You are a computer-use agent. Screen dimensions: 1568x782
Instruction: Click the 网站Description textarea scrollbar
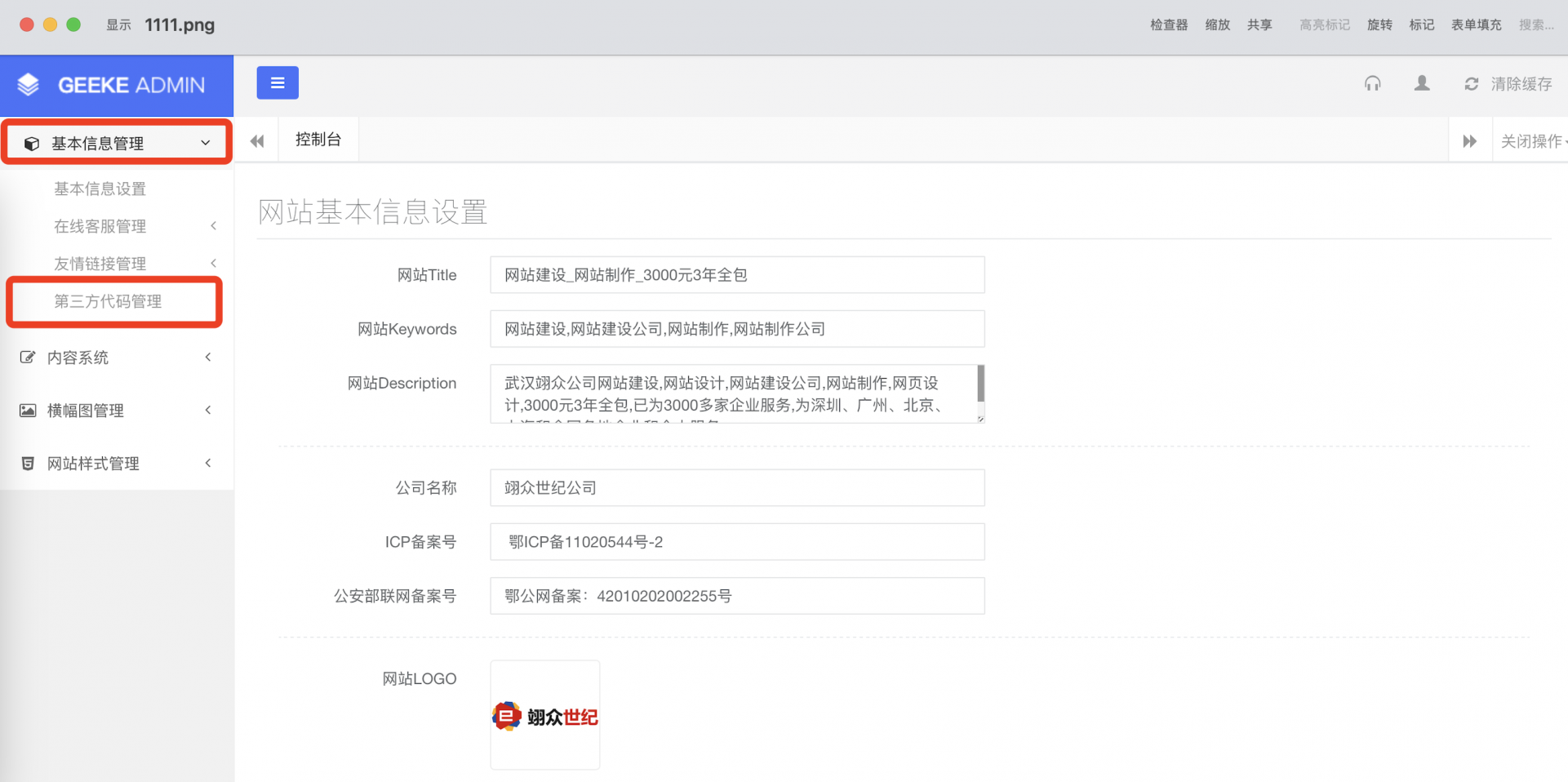[980, 384]
